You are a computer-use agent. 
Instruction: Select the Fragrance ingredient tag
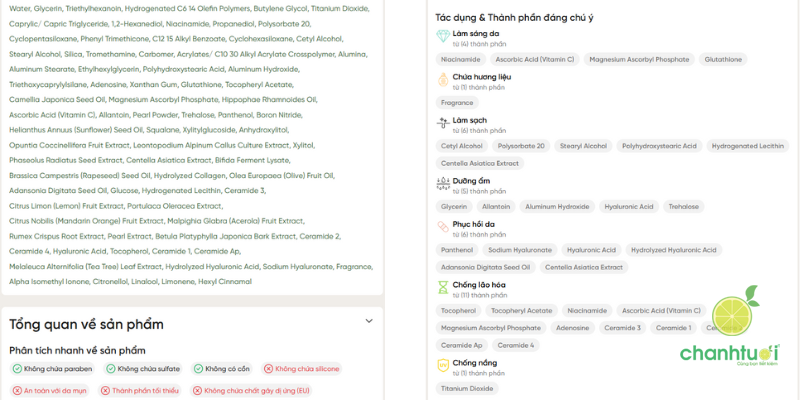click(458, 102)
